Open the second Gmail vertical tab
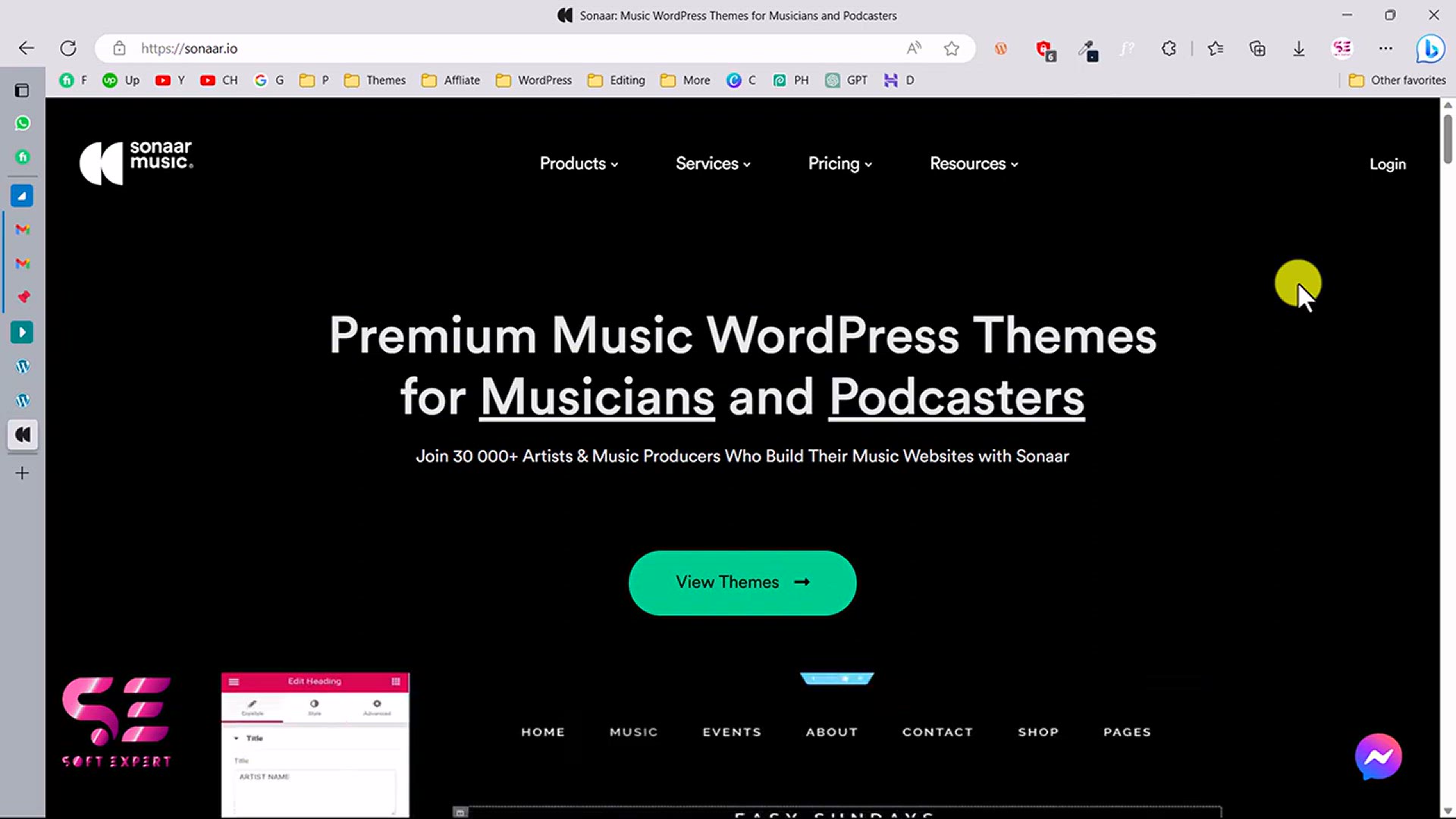Viewport: 1456px width, 819px height. coord(23,263)
